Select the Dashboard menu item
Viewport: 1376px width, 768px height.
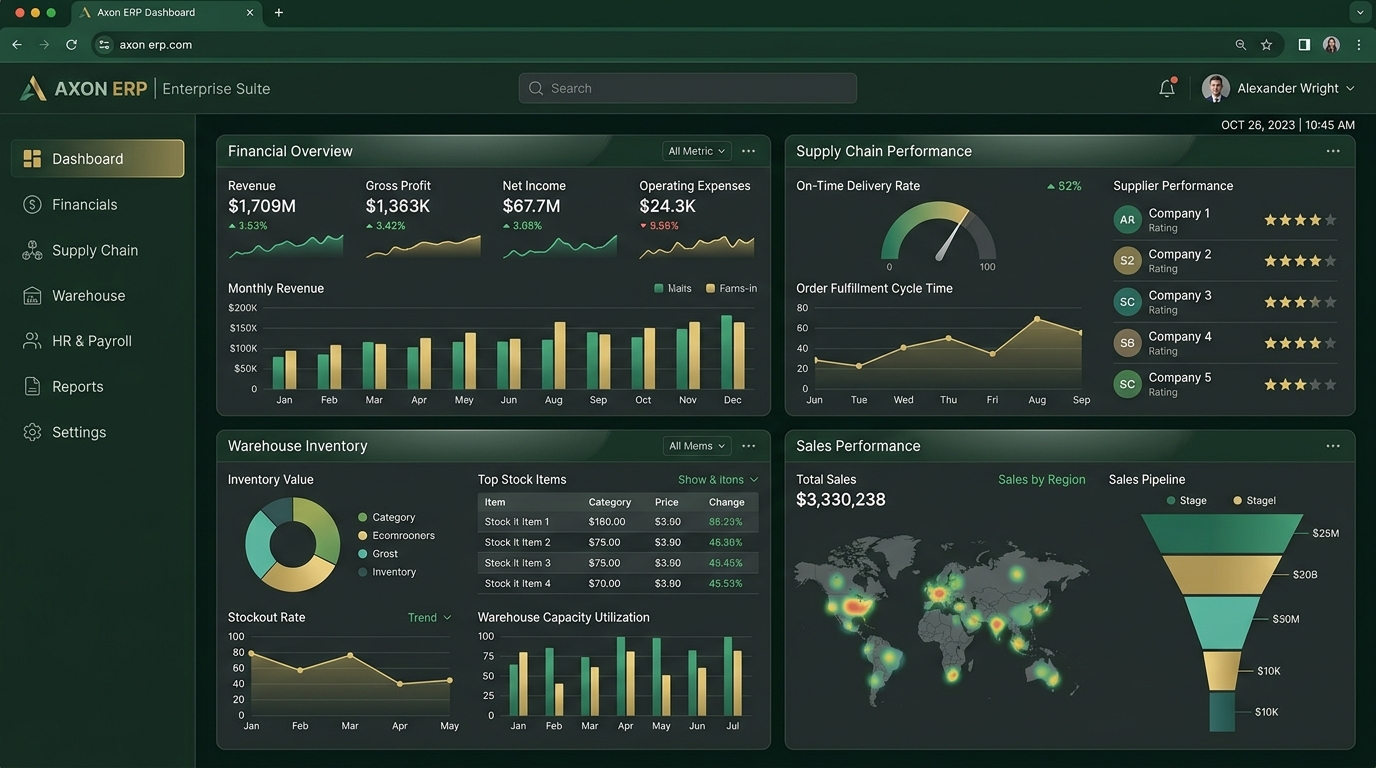(x=98, y=158)
